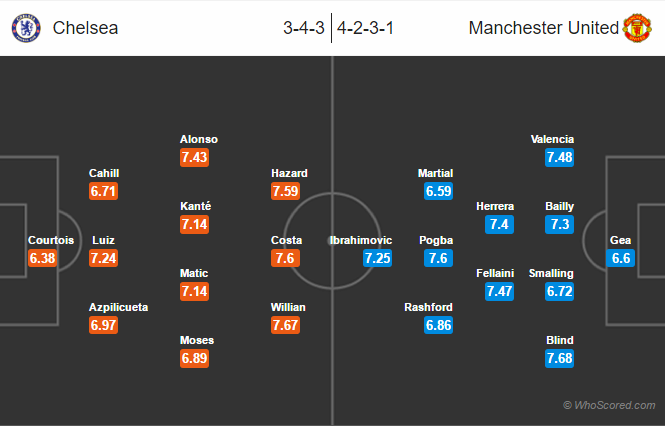Click Alonso's 7.43 rating badge

[x=194, y=157]
